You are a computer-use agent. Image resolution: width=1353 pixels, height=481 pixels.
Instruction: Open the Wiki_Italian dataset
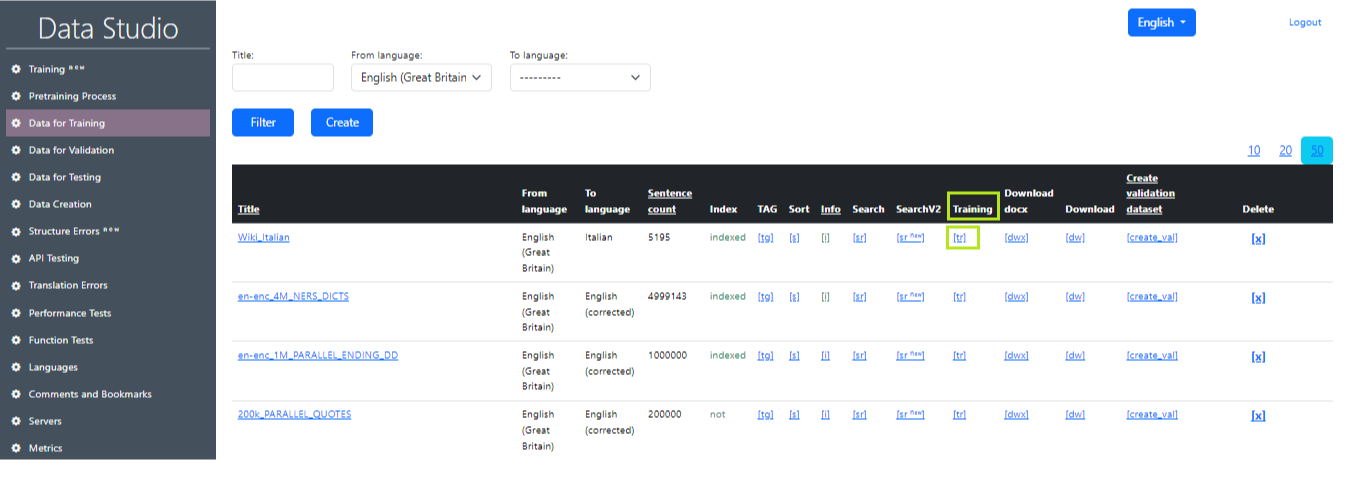click(264, 237)
